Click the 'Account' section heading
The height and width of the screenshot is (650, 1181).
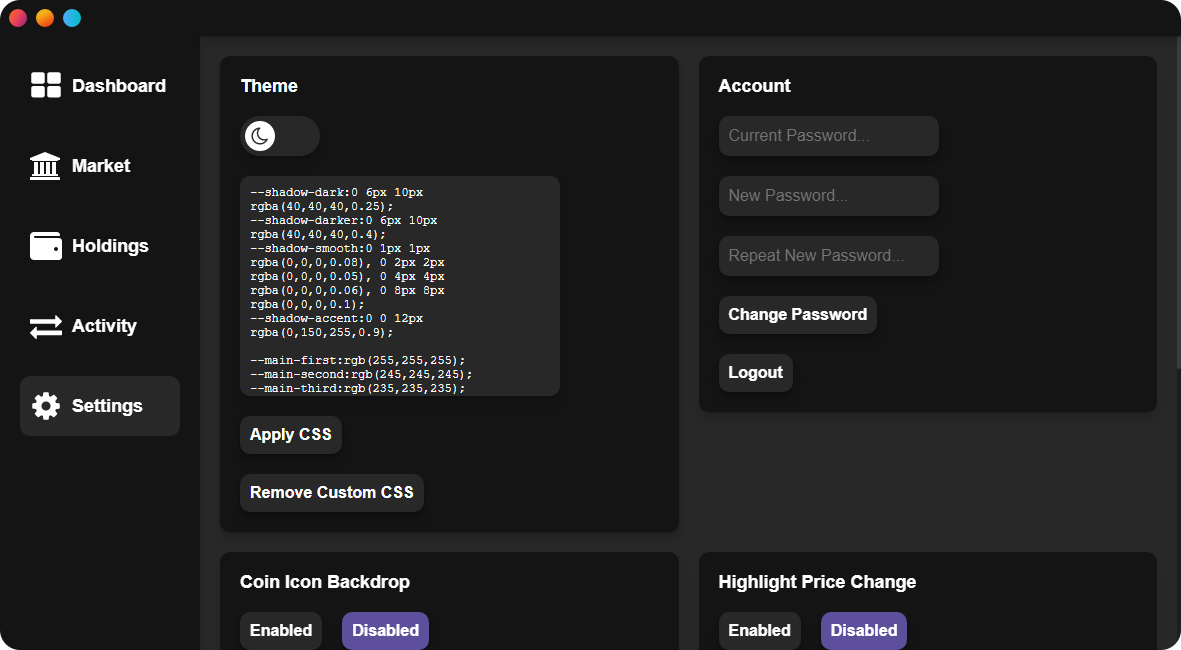point(754,86)
